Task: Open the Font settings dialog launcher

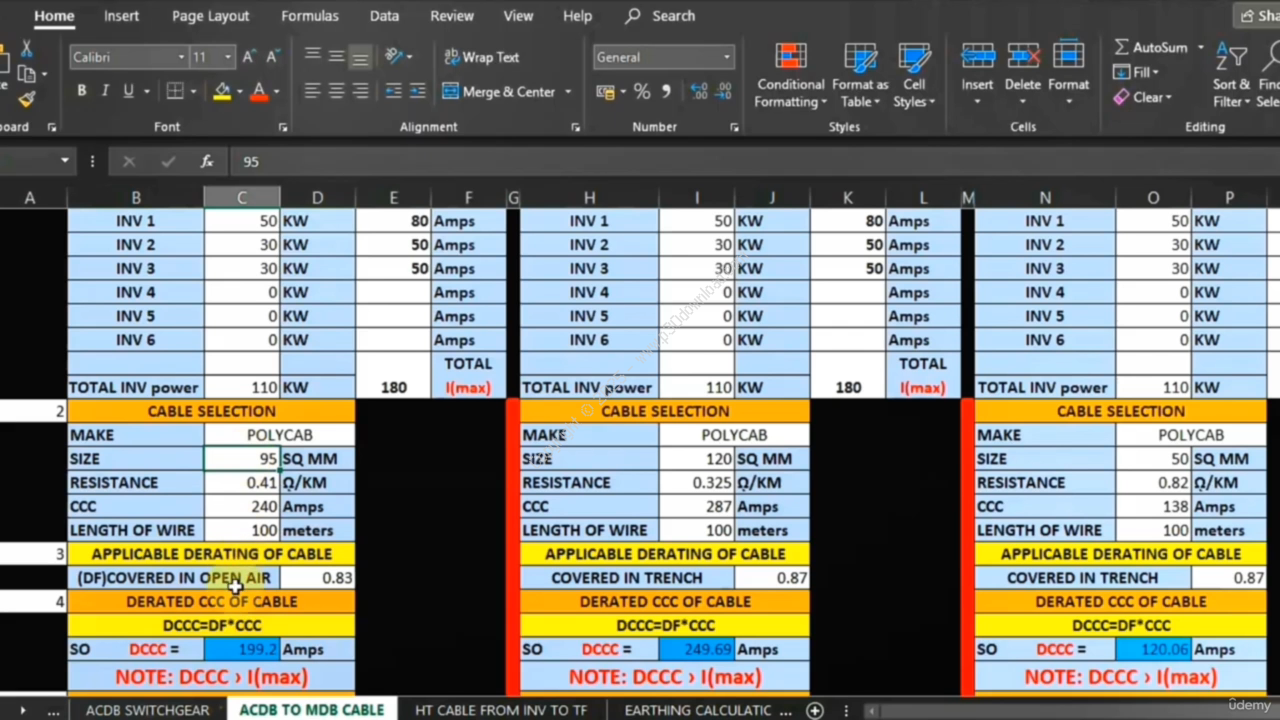Action: click(x=283, y=128)
